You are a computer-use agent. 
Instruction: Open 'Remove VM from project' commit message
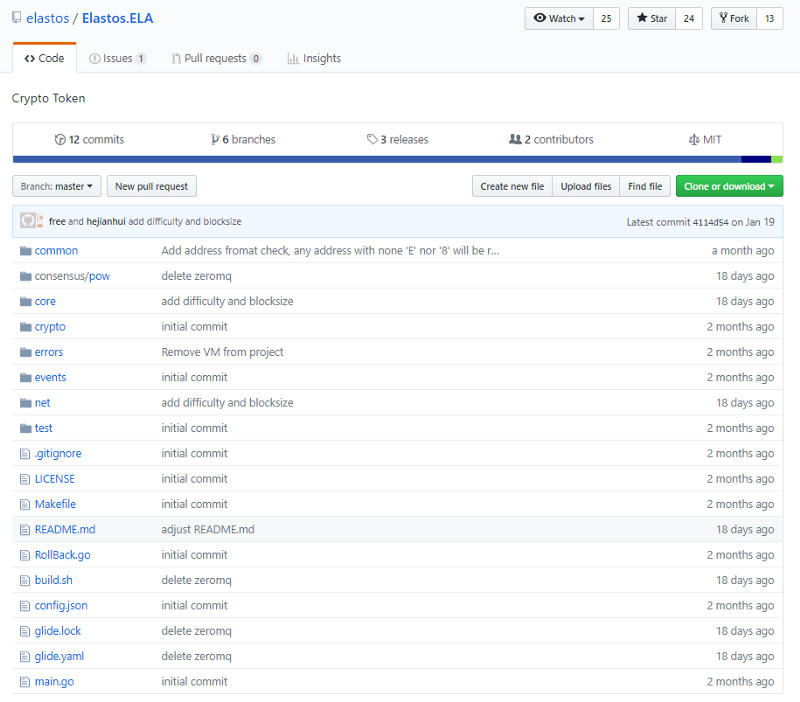click(222, 352)
